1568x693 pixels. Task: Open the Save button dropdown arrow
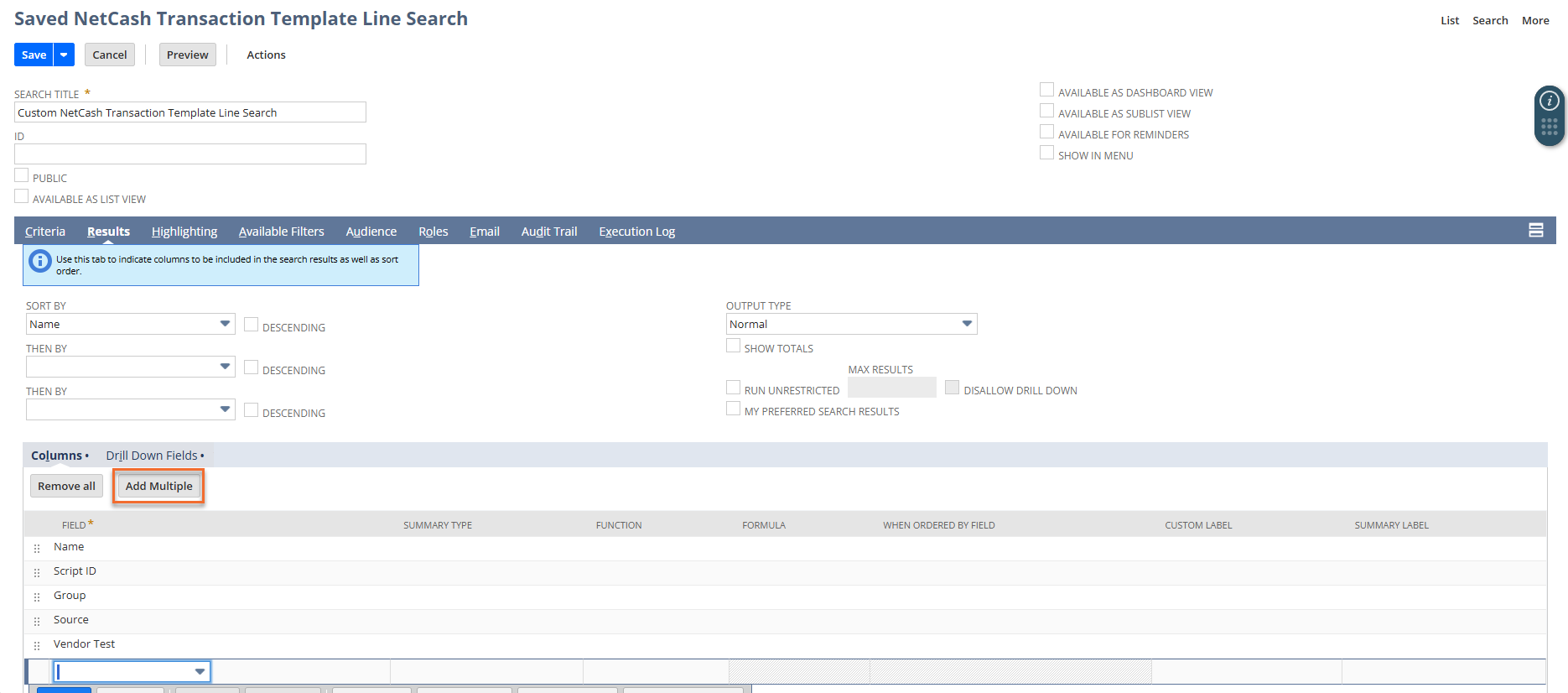point(64,55)
